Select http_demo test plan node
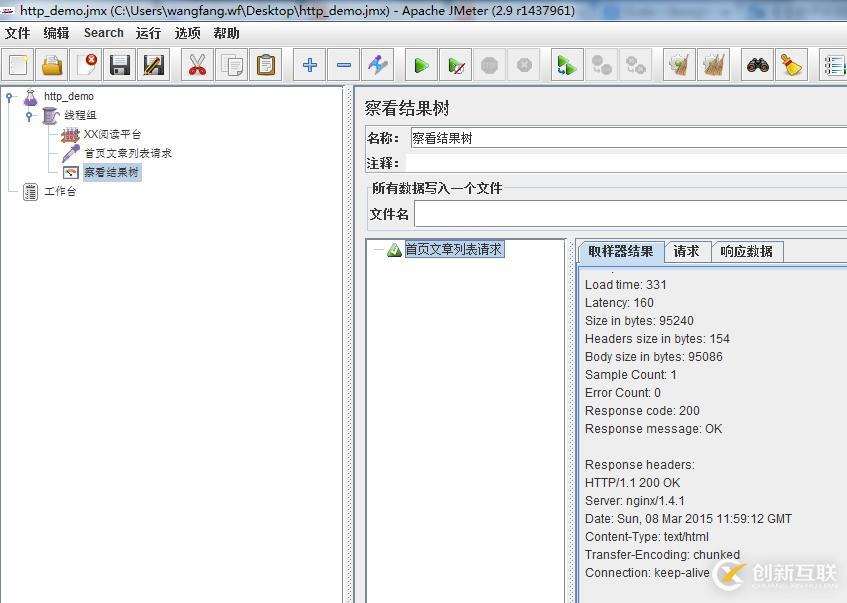This screenshot has height=603, width=847. (69, 96)
